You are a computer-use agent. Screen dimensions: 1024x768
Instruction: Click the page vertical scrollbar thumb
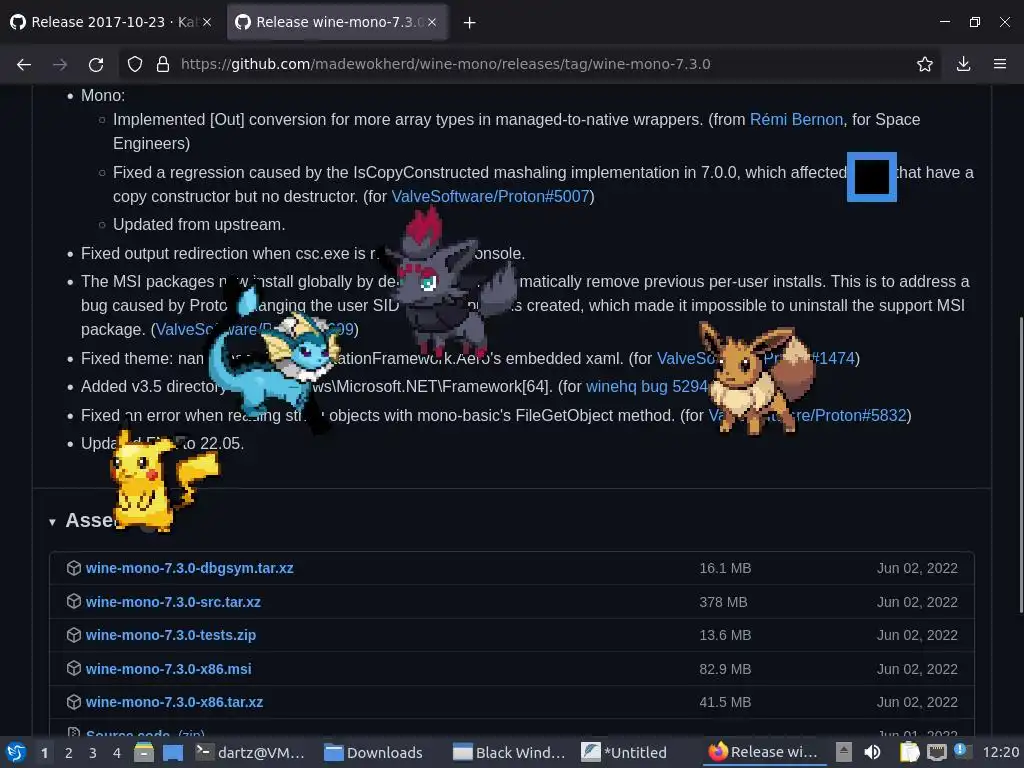coord(1021,465)
